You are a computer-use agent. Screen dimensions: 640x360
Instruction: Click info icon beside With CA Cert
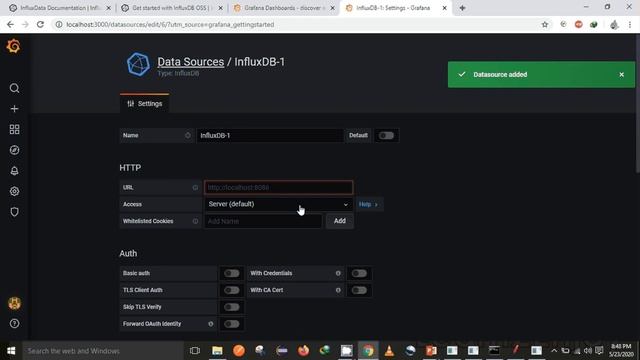coord(338,290)
